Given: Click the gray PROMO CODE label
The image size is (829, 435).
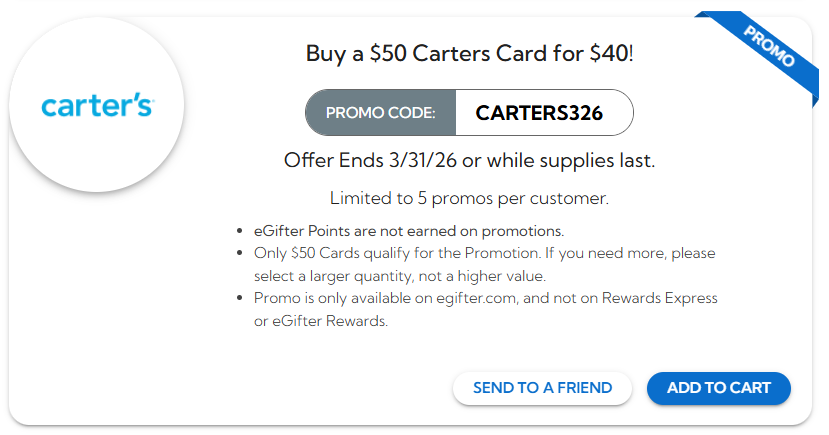Looking at the screenshot, I should [381, 113].
